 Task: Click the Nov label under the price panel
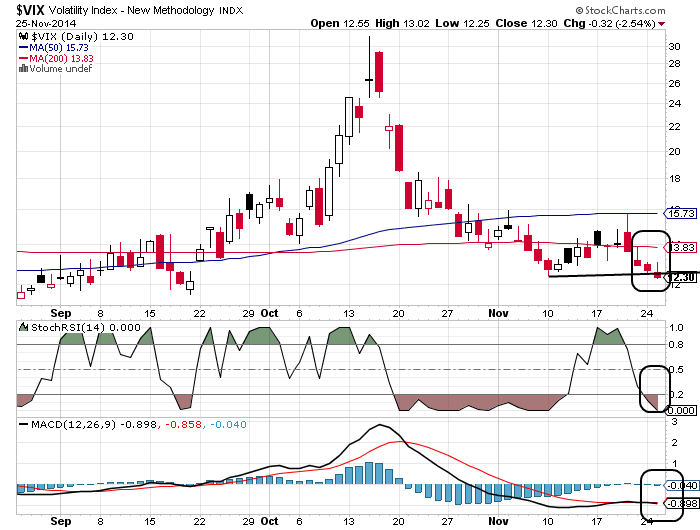click(x=498, y=313)
